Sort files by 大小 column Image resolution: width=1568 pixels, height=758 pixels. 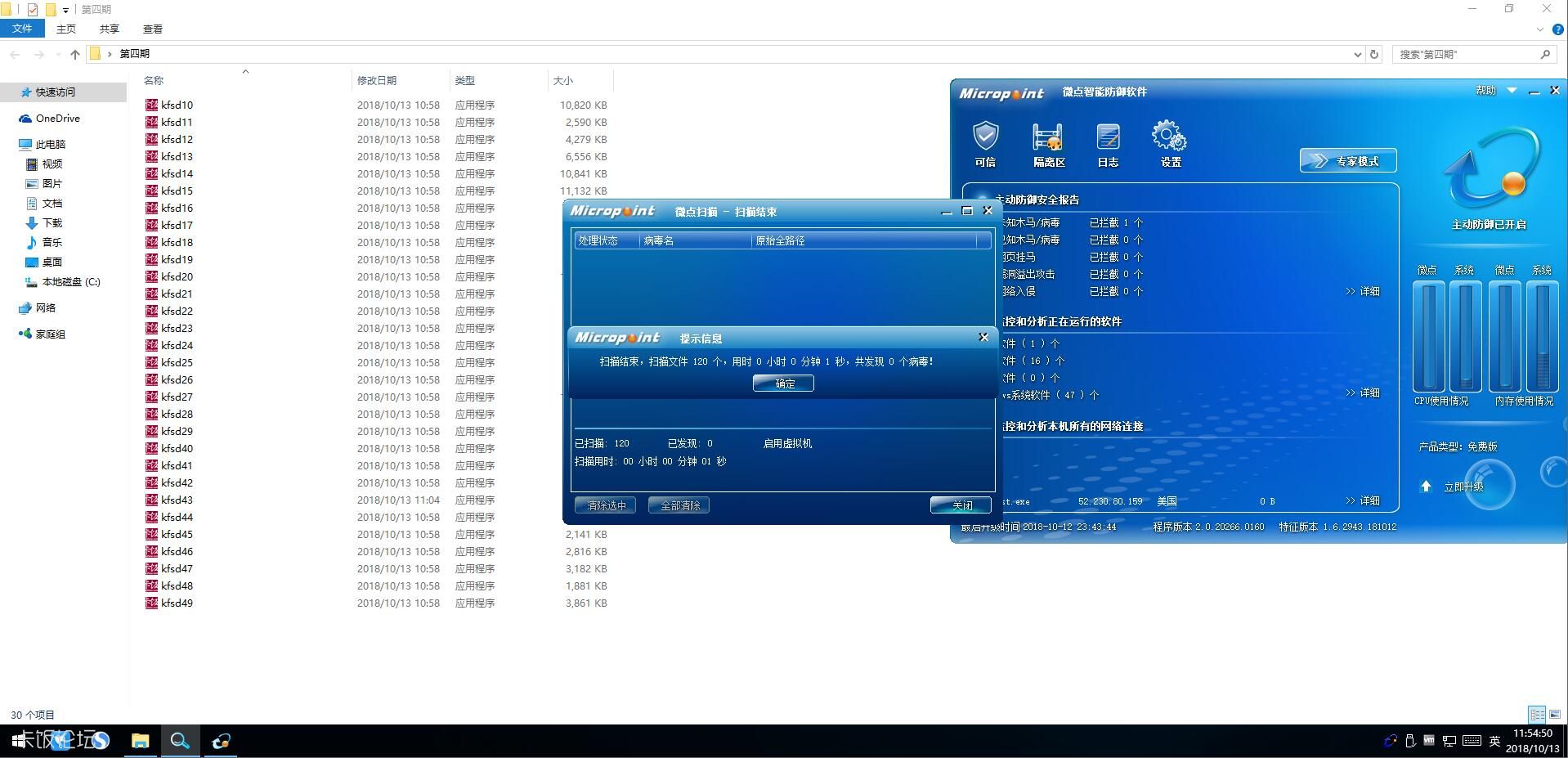(x=580, y=80)
